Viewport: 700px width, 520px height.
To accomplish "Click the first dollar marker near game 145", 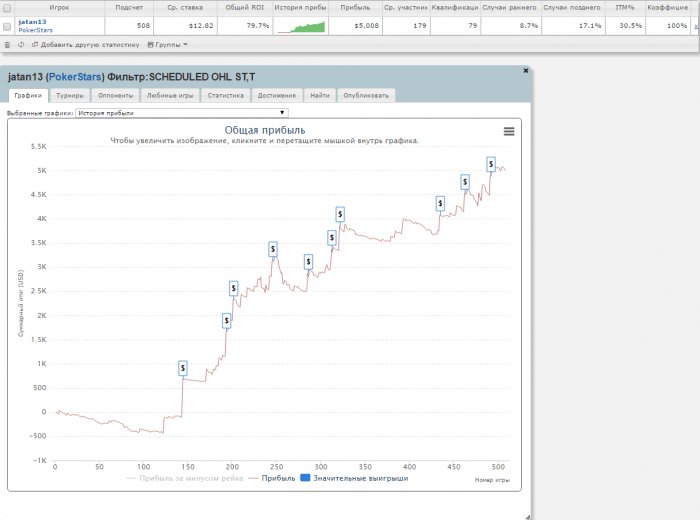I will click(x=183, y=368).
